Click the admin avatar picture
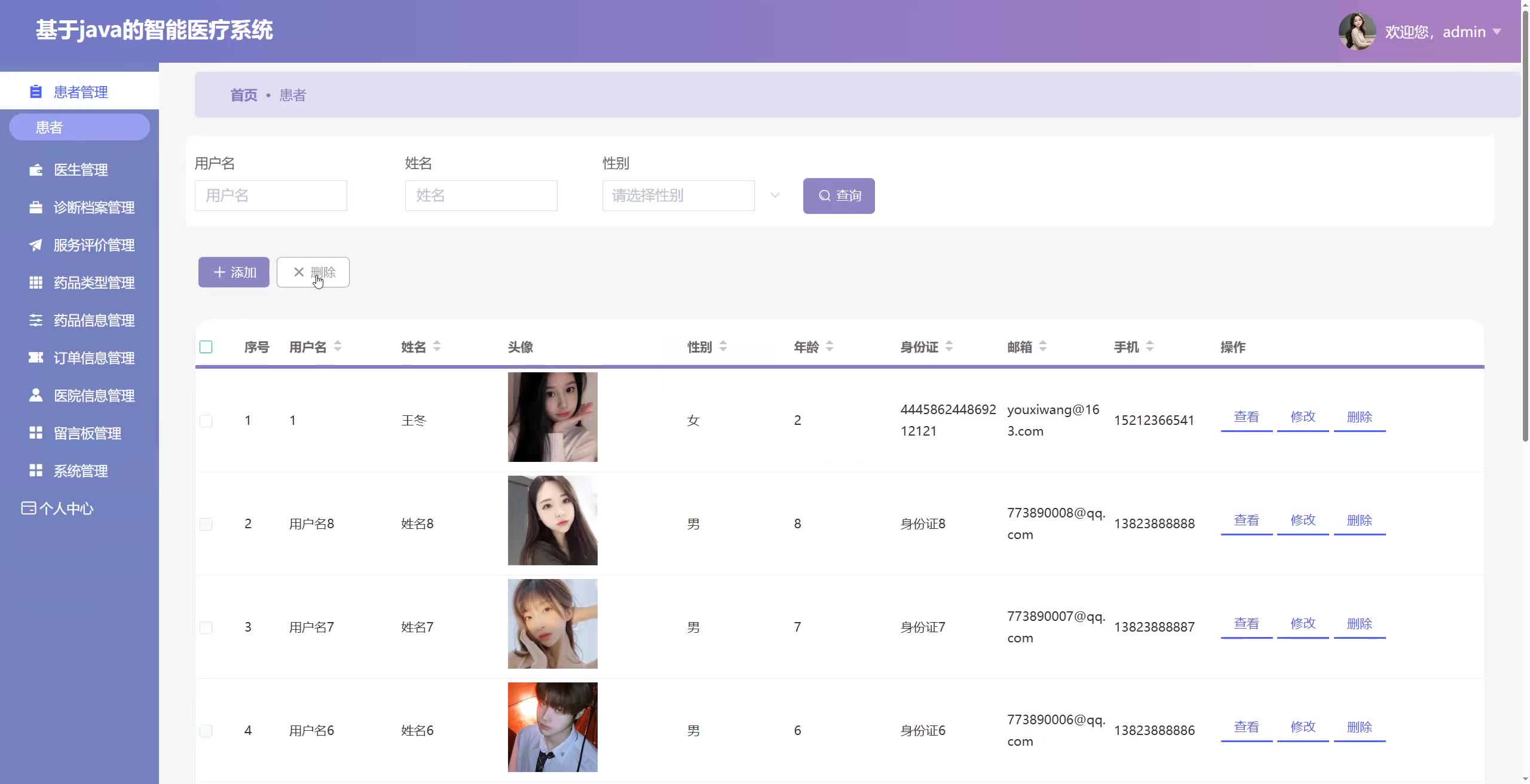Screen dimensions: 1530x784 pos(1357,32)
